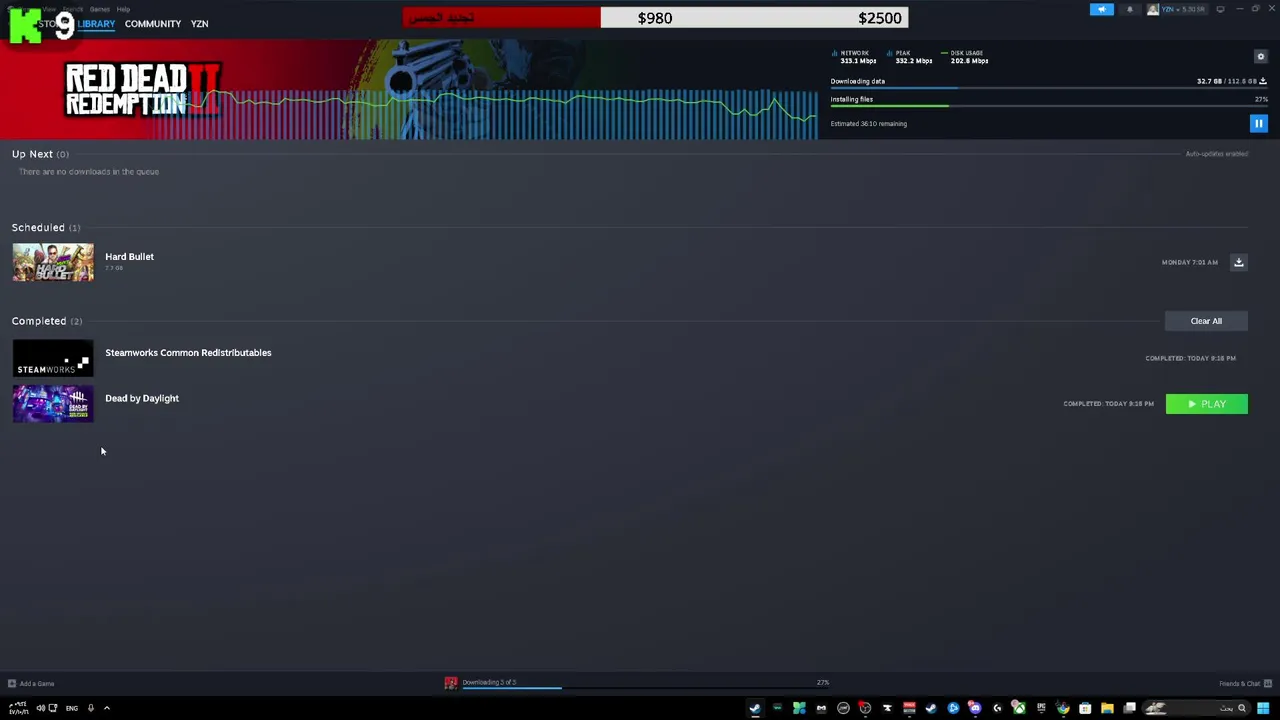
Task: Click the Hard Bullet title text
Action: point(129,257)
